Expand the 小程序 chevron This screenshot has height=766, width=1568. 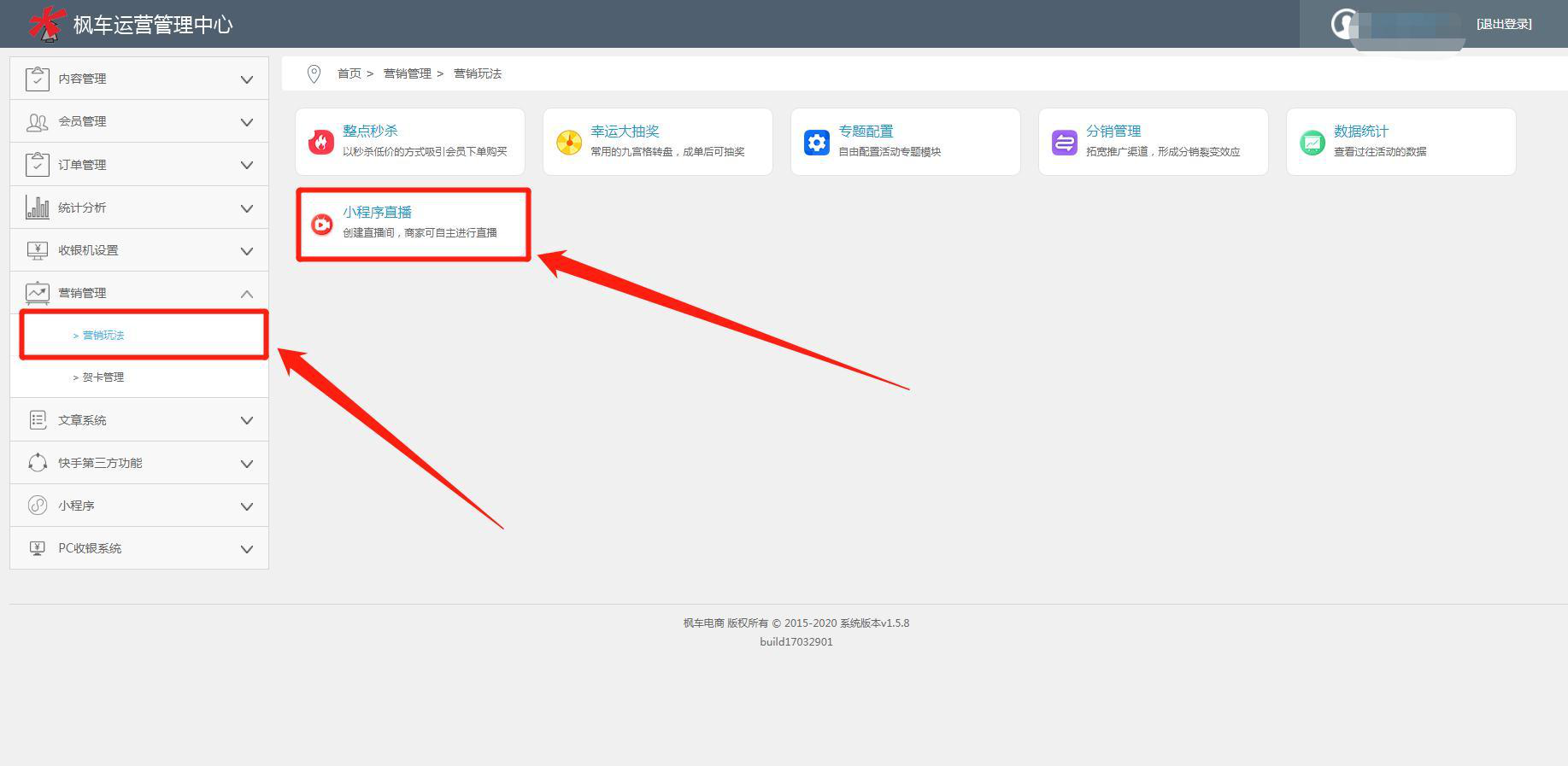[247, 506]
